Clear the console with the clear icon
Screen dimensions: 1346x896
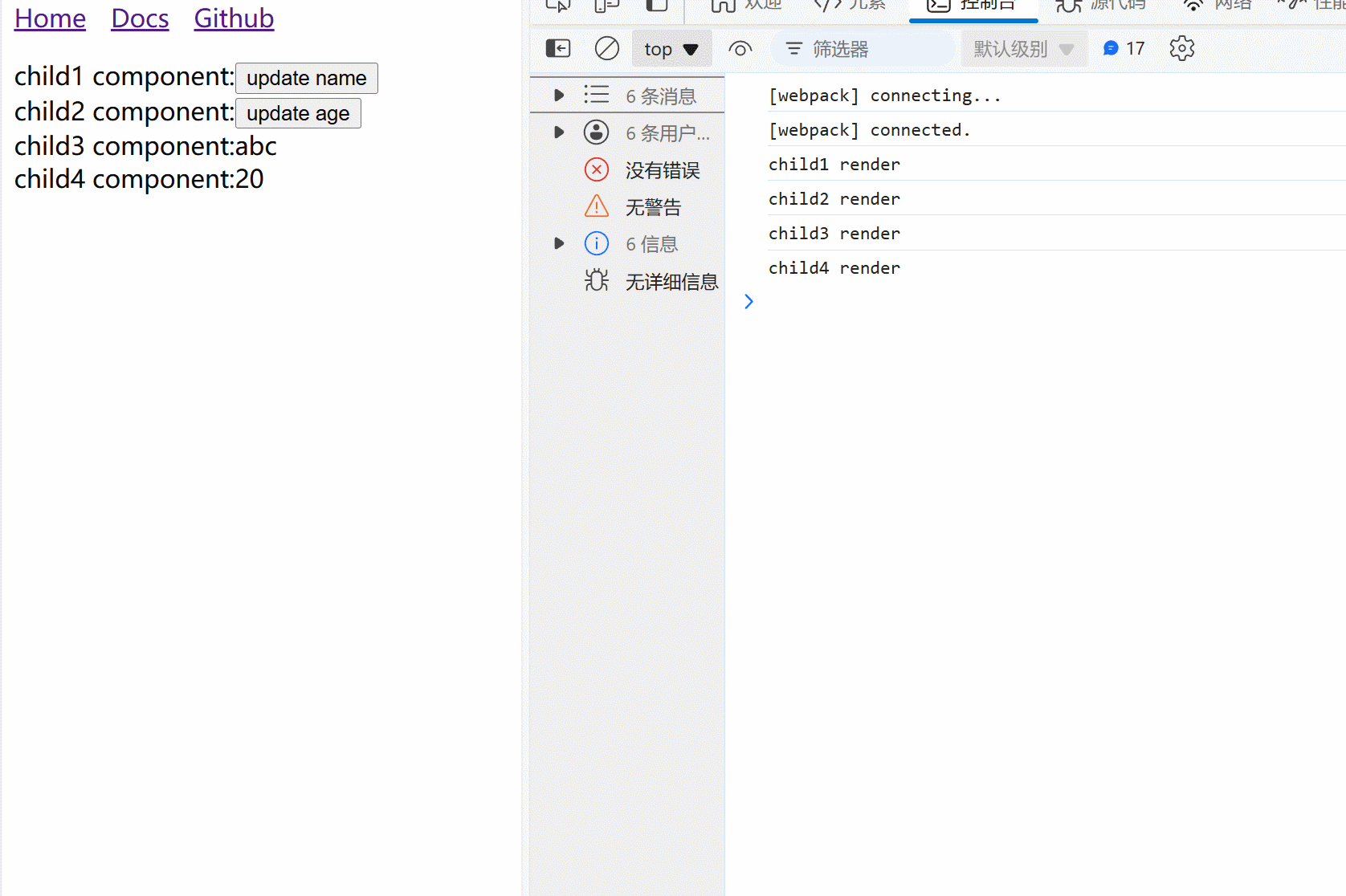point(606,48)
